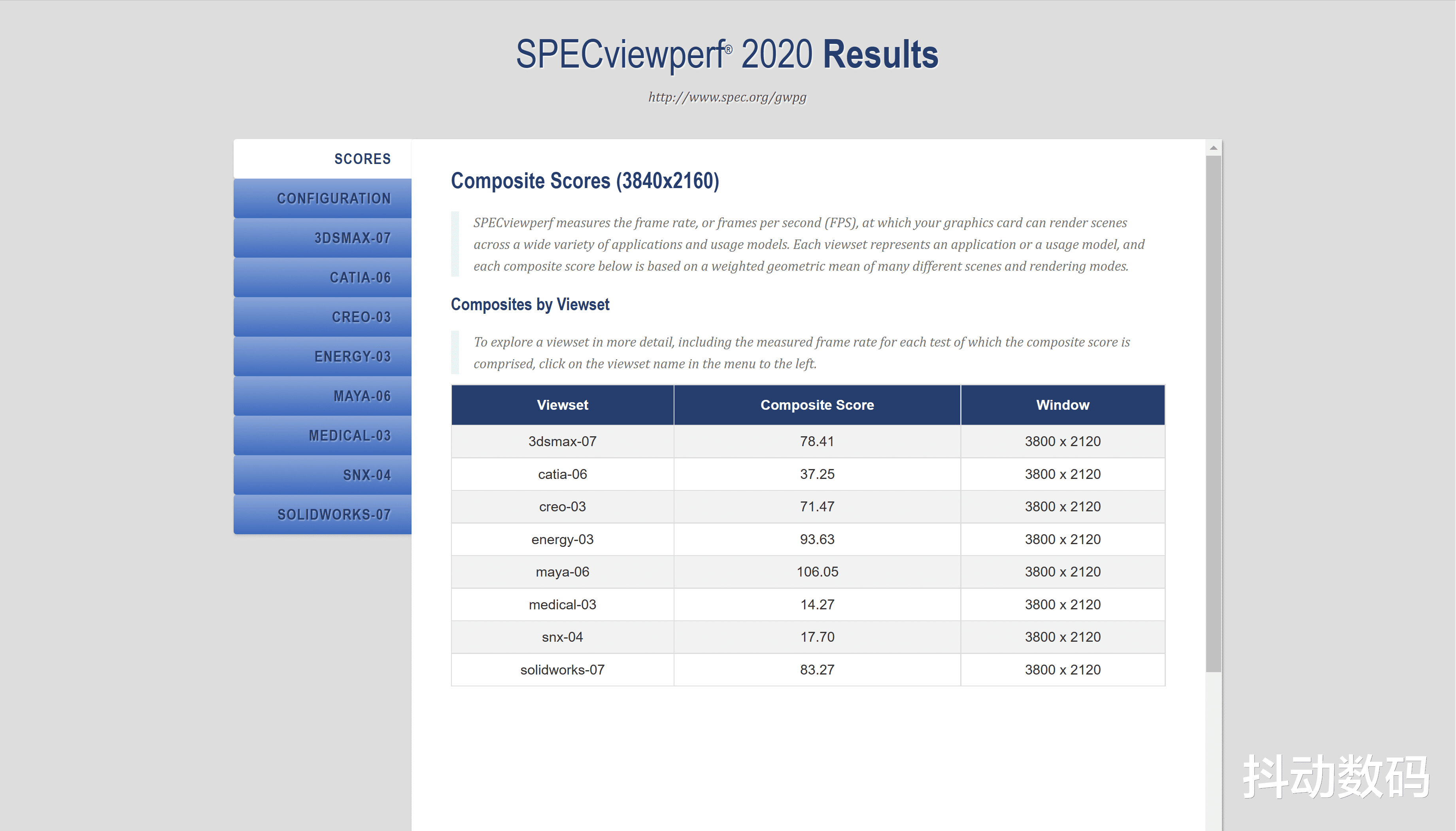
Task: Click the 78.41 score value
Action: (x=817, y=441)
